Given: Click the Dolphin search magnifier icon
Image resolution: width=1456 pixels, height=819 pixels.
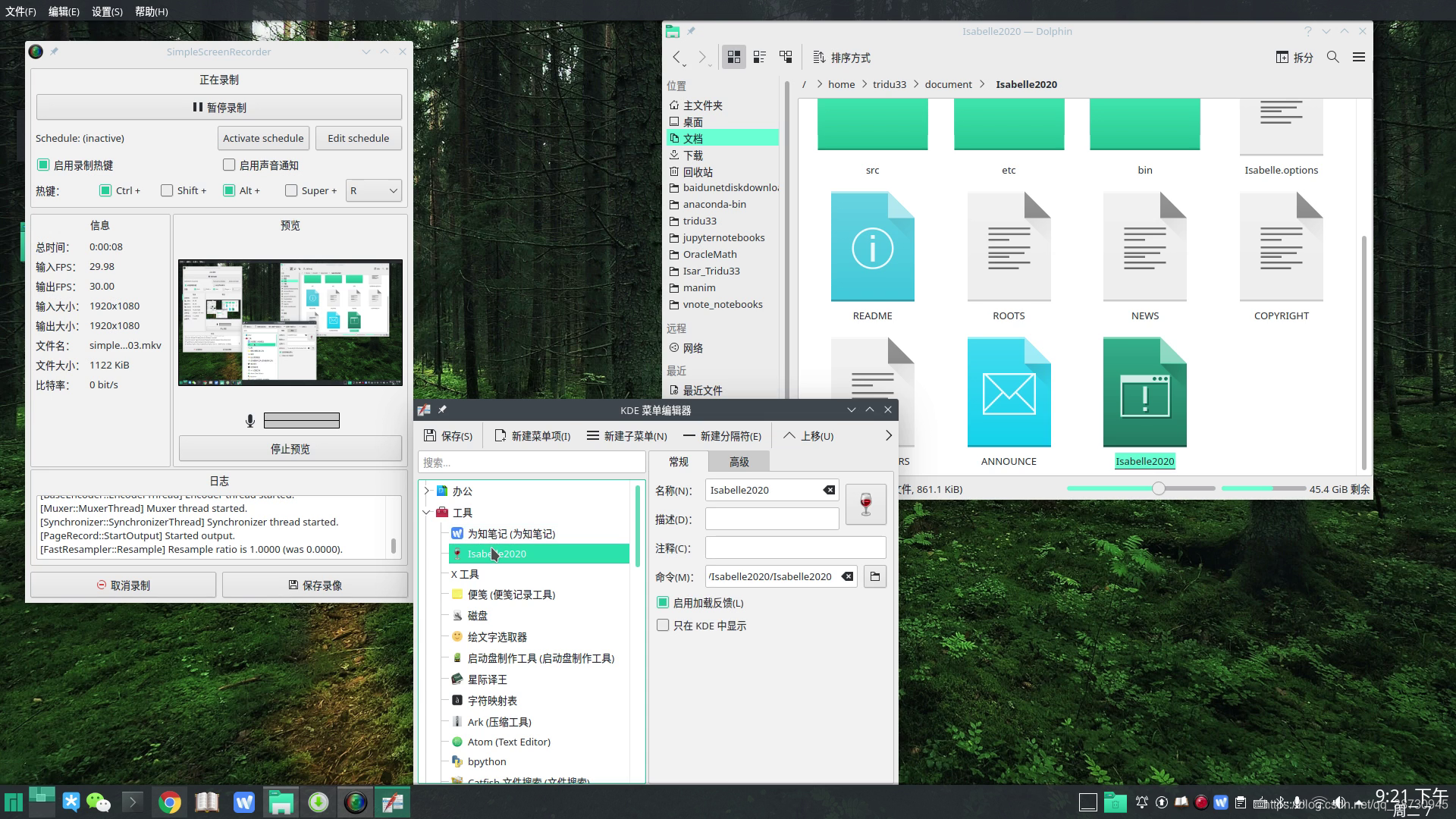Looking at the screenshot, I should pos(1332,57).
